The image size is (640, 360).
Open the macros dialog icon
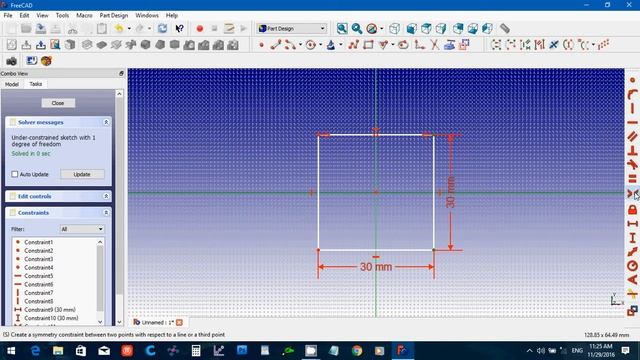tap(229, 29)
